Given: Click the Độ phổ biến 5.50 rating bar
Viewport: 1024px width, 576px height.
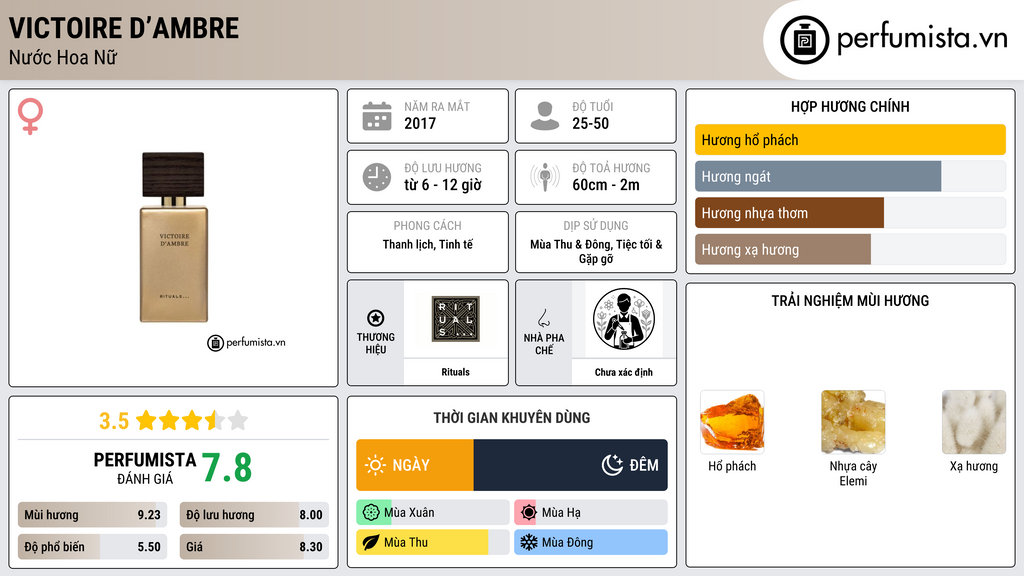Looking at the screenshot, I should [x=92, y=547].
